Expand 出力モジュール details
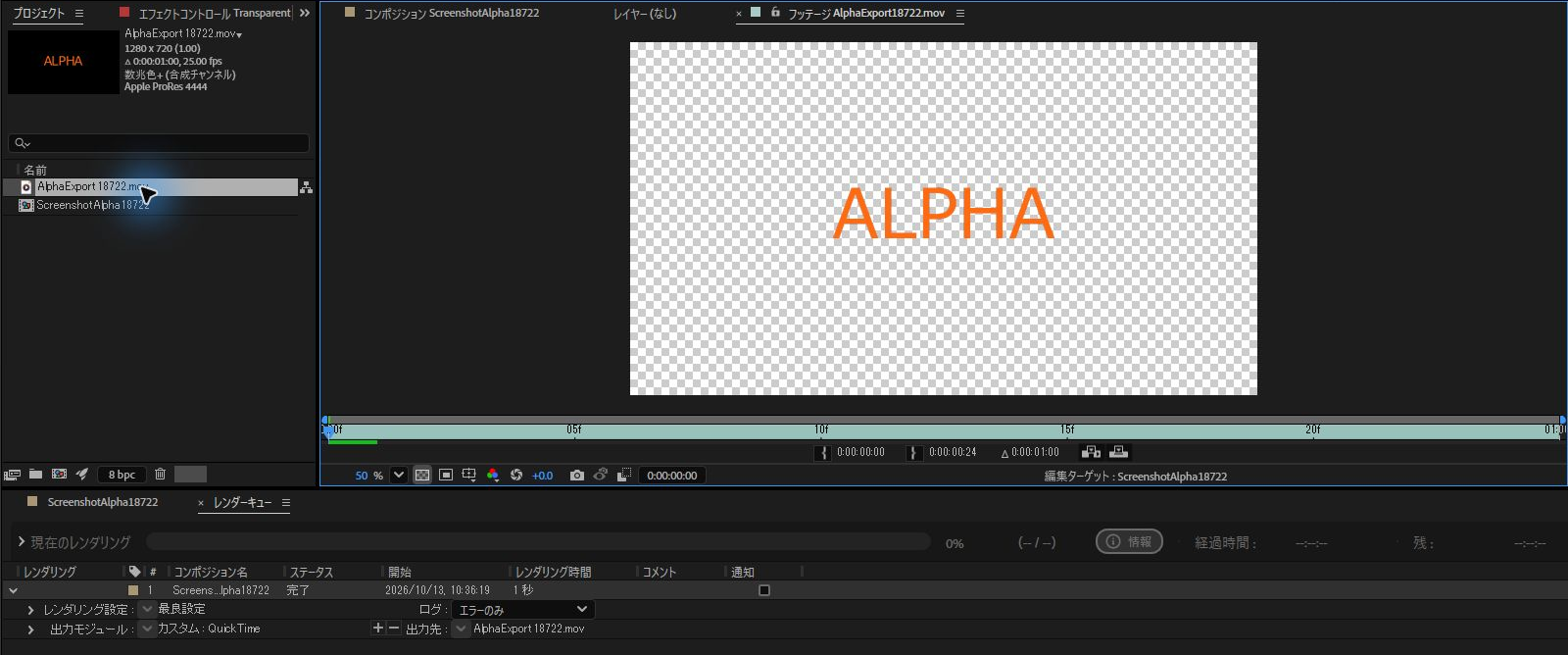 pyautogui.click(x=30, y=630)
